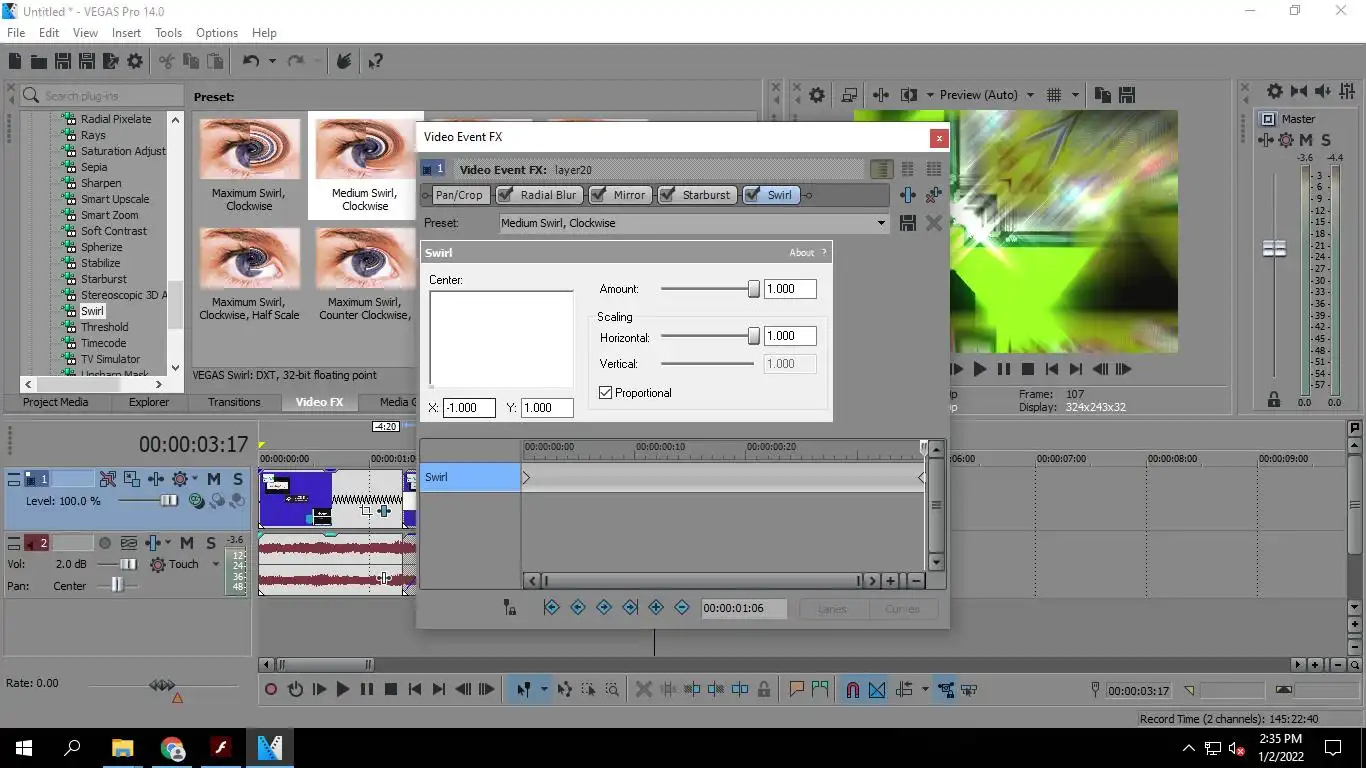Solo video track 1
The height and width of the screenshot is (768, 1366).
pos(238,479)
